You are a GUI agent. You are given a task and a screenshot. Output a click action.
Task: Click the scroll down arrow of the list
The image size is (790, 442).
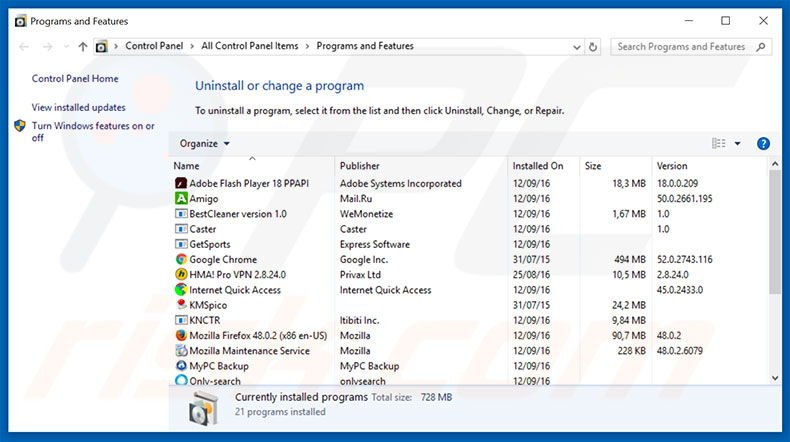click(775, 378)
